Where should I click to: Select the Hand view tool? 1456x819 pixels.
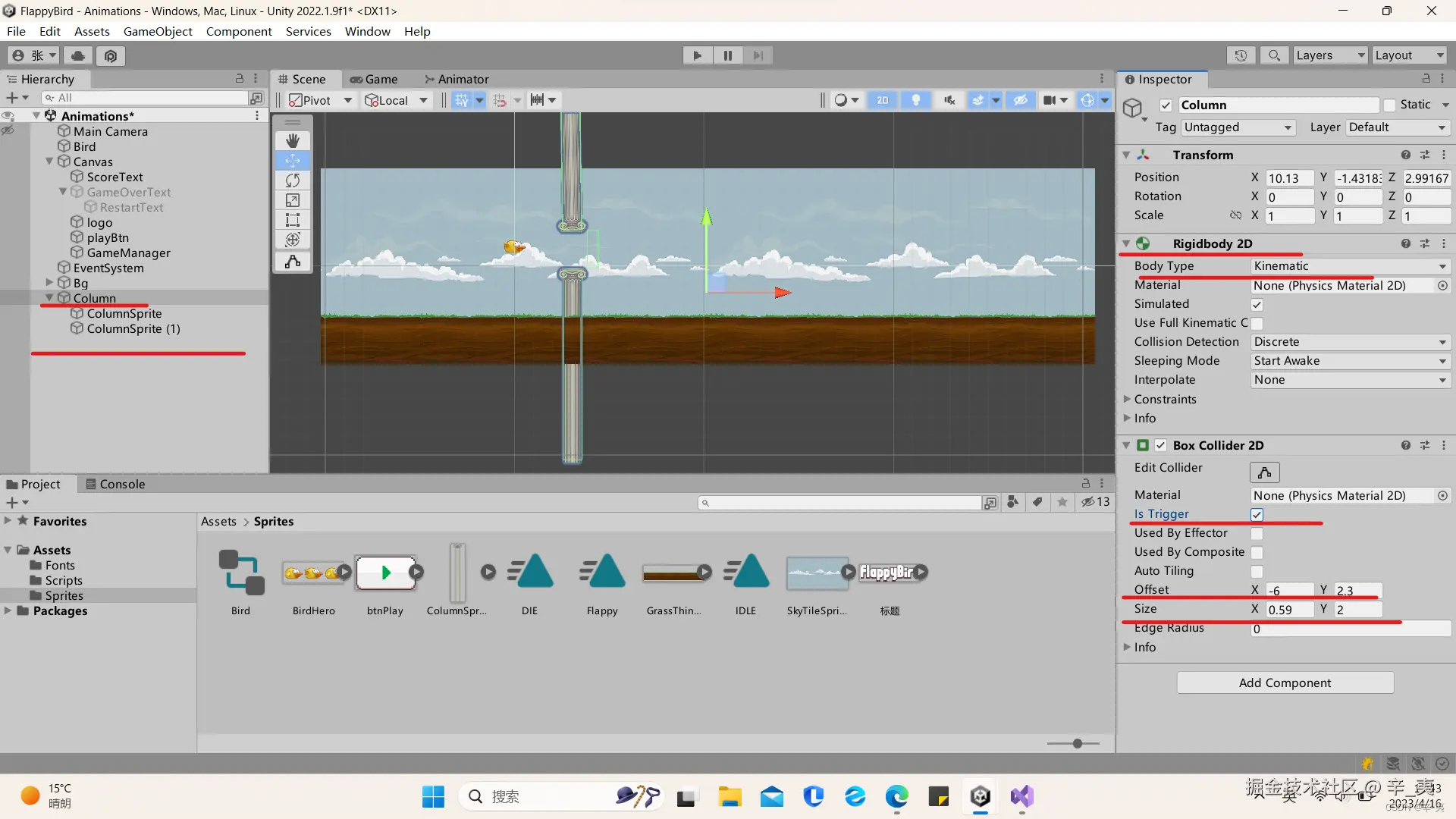click(293, 141)
